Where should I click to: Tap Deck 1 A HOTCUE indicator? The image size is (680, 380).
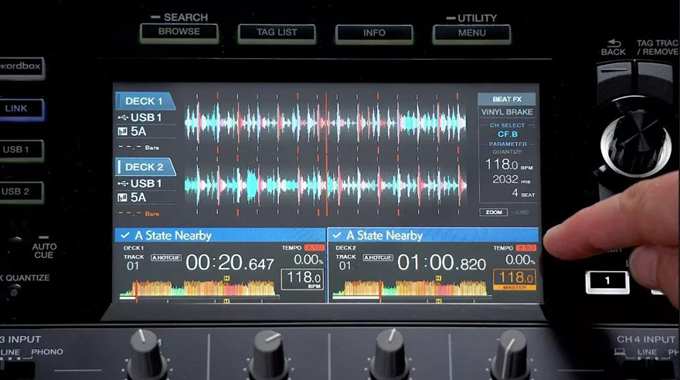tap(166, 258)
